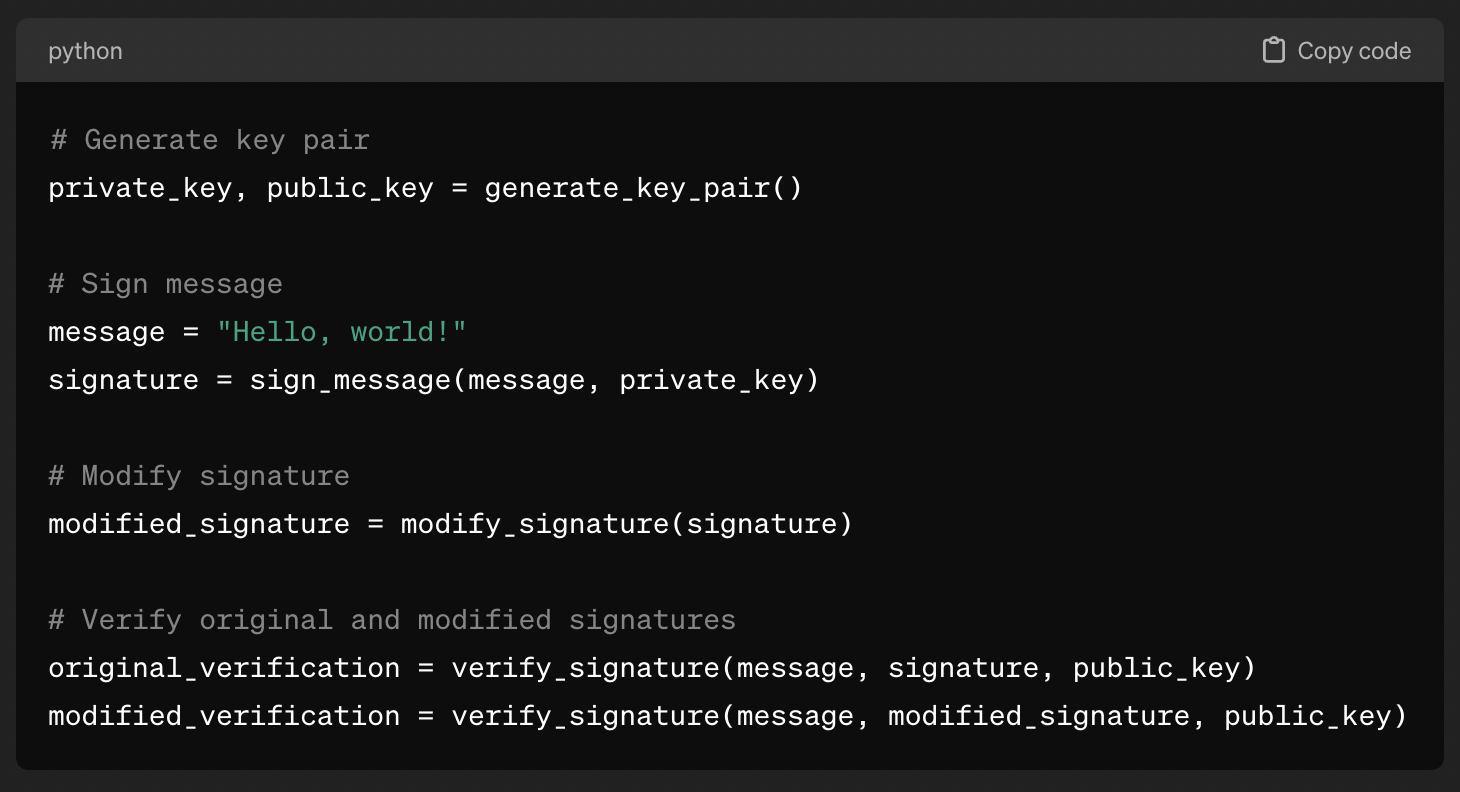The width and height of the screenshot is (1460, 792).
Task: Click the Sign message comment
Action: tap(164, 283)
